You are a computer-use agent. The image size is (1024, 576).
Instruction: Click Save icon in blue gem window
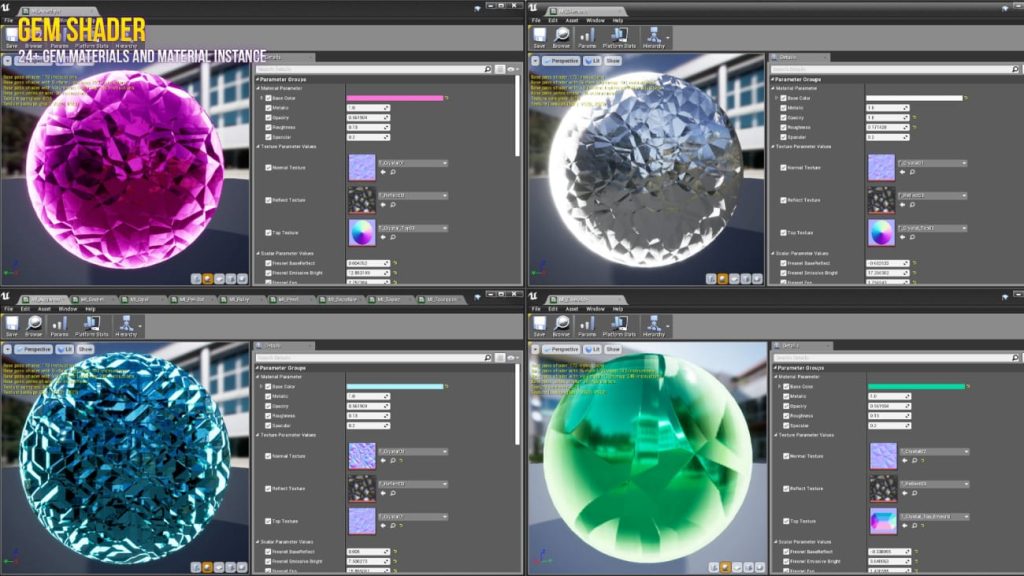tap(12, 325)
